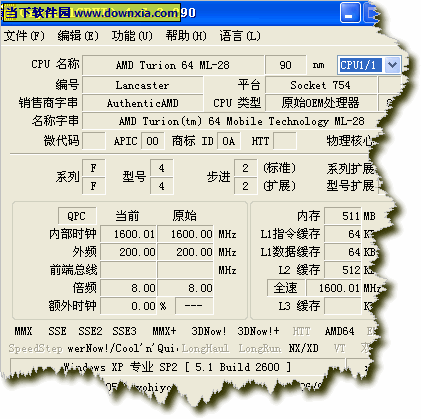Click the 3DNow!+ feature label
This screenshot has height=419, width=421.
pyautogui.click(x=259, y=331)
